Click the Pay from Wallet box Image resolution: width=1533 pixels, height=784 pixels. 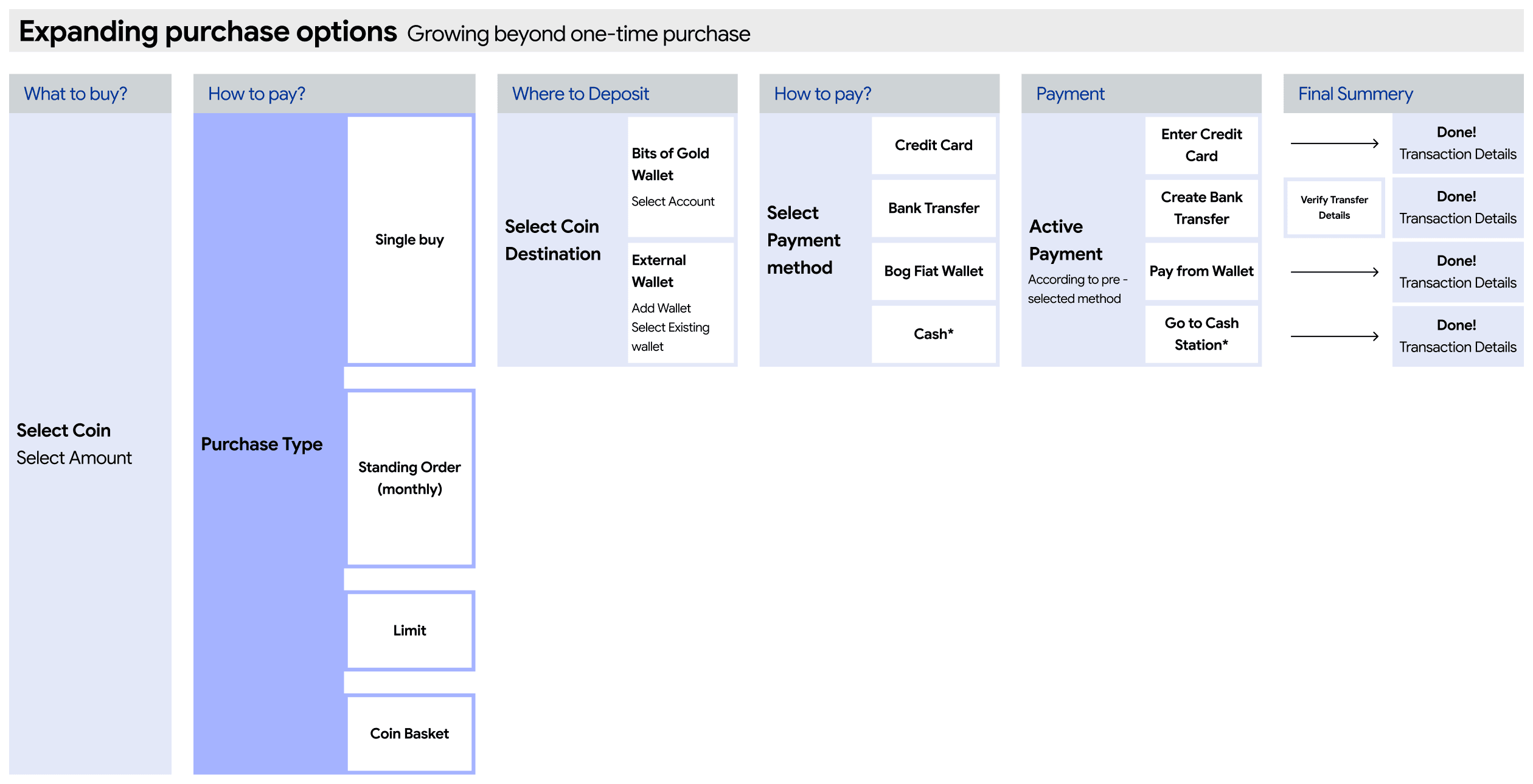pos(1201,271)
